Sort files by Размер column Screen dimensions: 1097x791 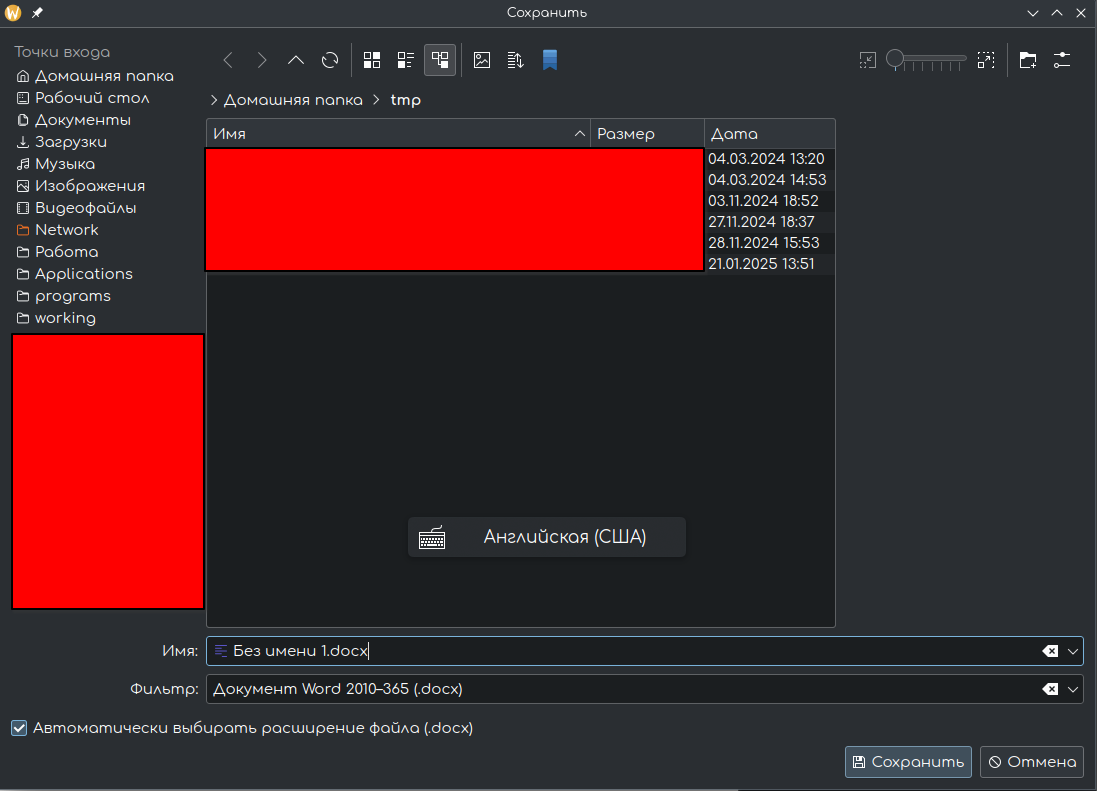coord(648,134)
